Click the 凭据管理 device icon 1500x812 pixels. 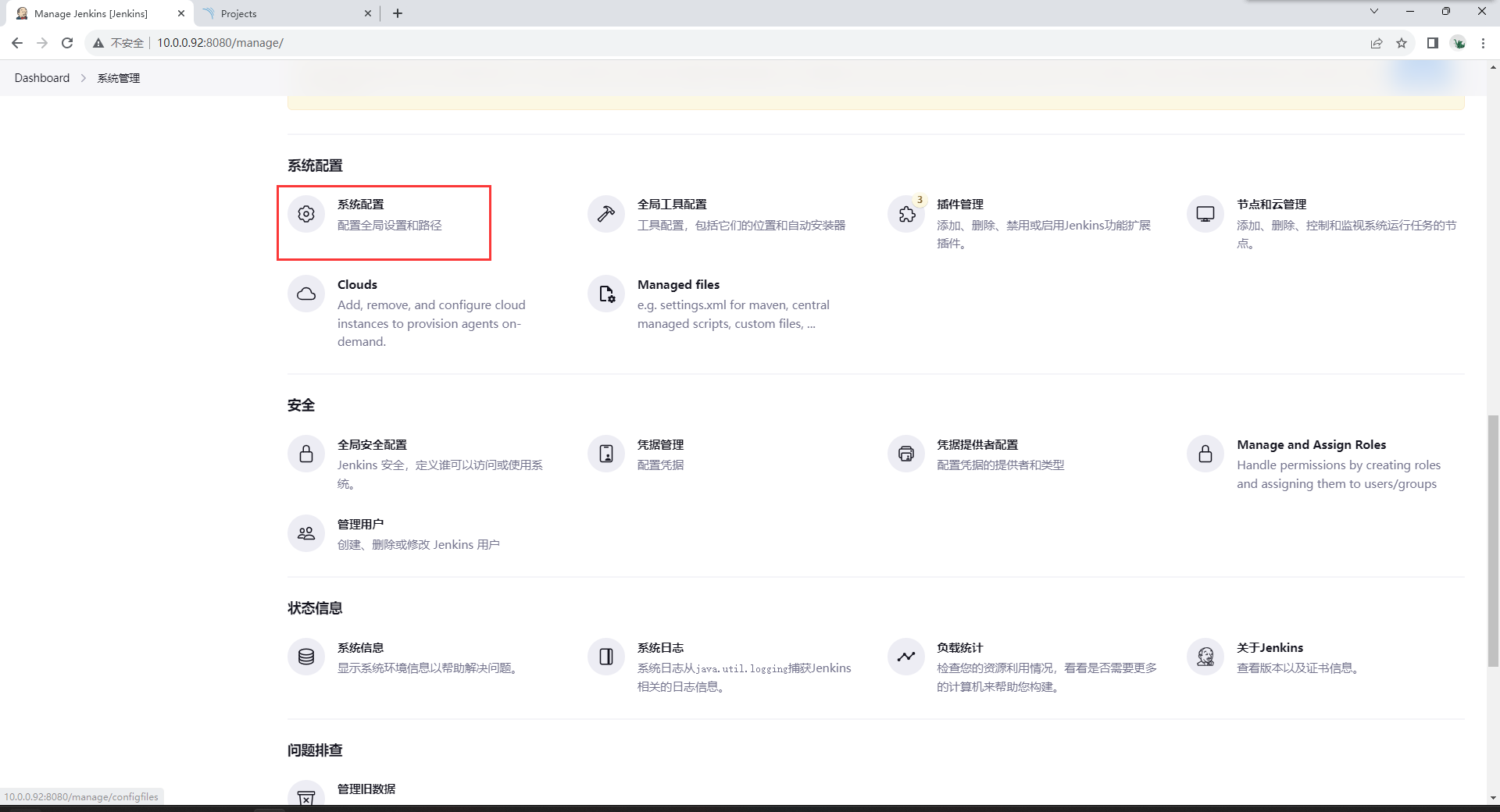[x=606, y=454]
